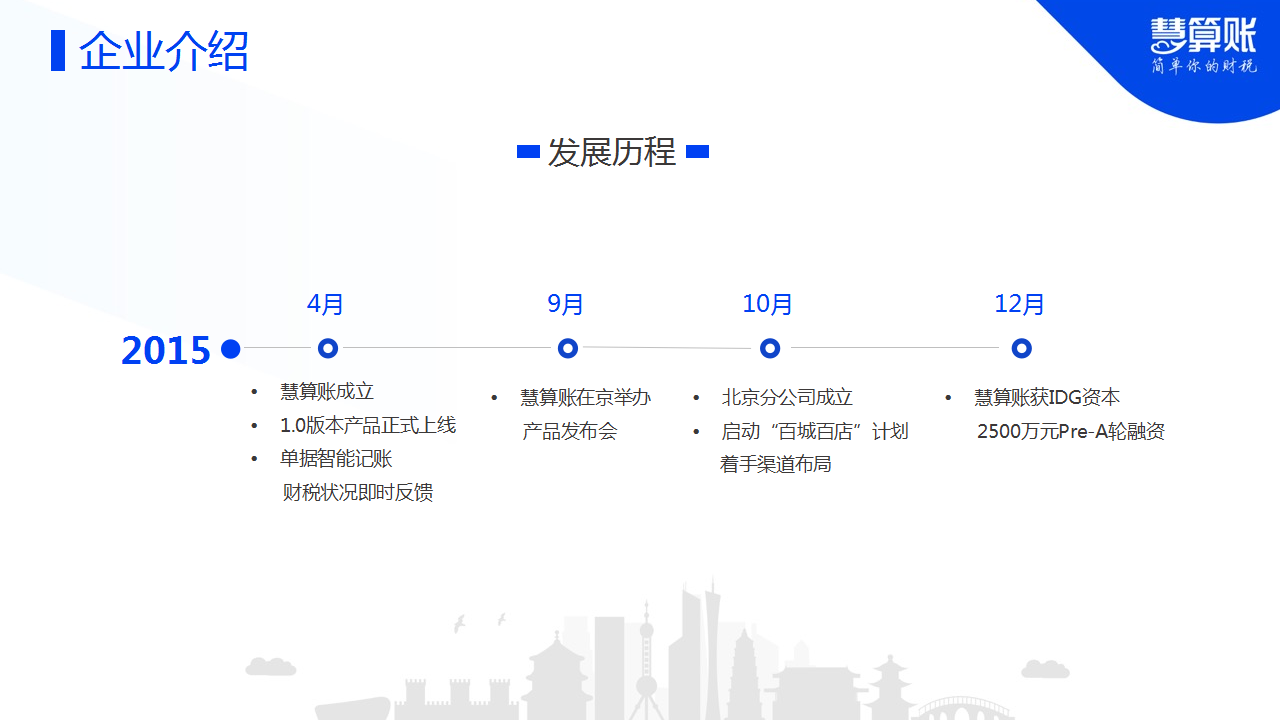Click the text 产品发布会
This screenshot has width=1280, height=720.
click(570, 432)
